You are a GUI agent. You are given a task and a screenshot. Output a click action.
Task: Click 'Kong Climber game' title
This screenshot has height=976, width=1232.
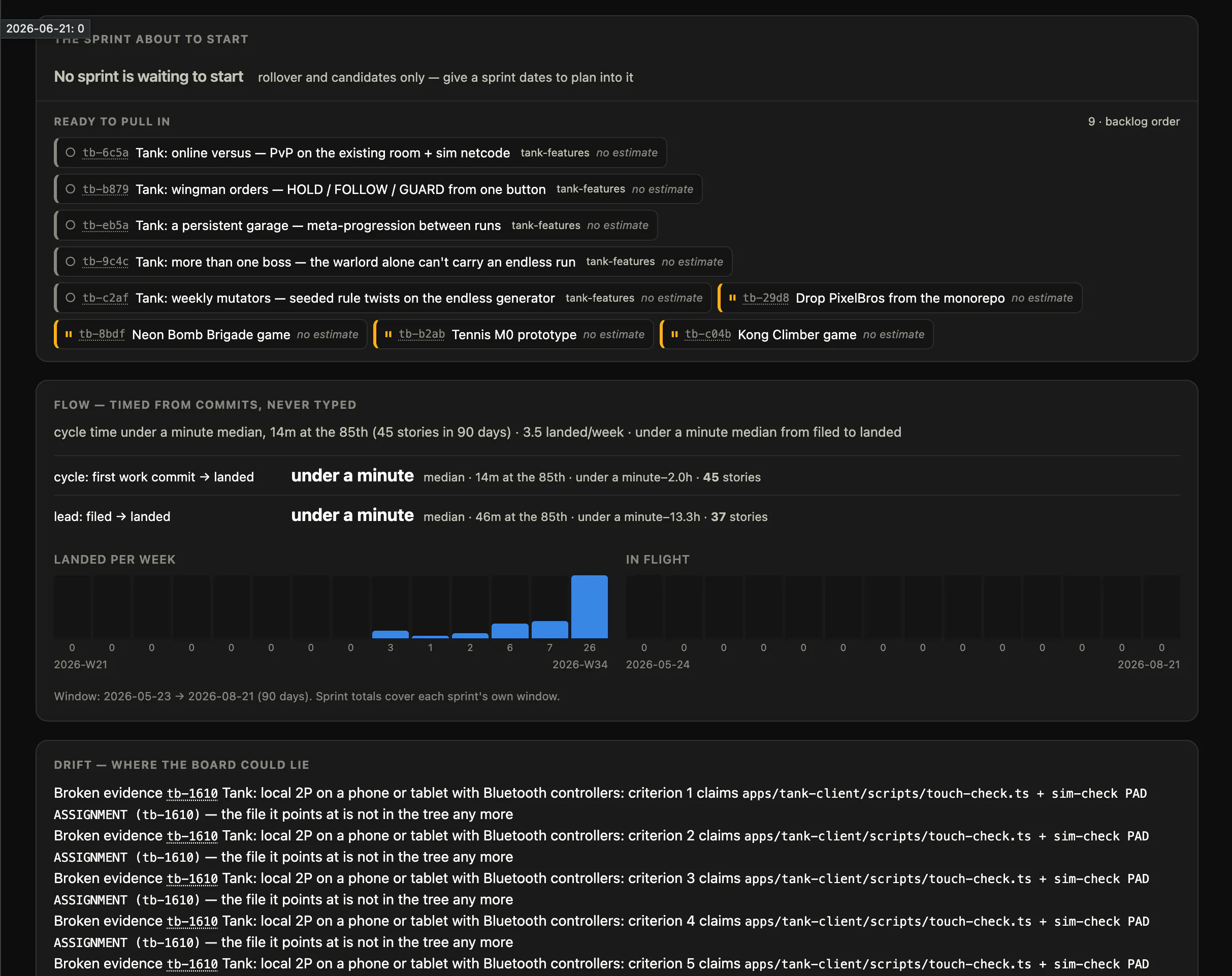tap(797, 334)
